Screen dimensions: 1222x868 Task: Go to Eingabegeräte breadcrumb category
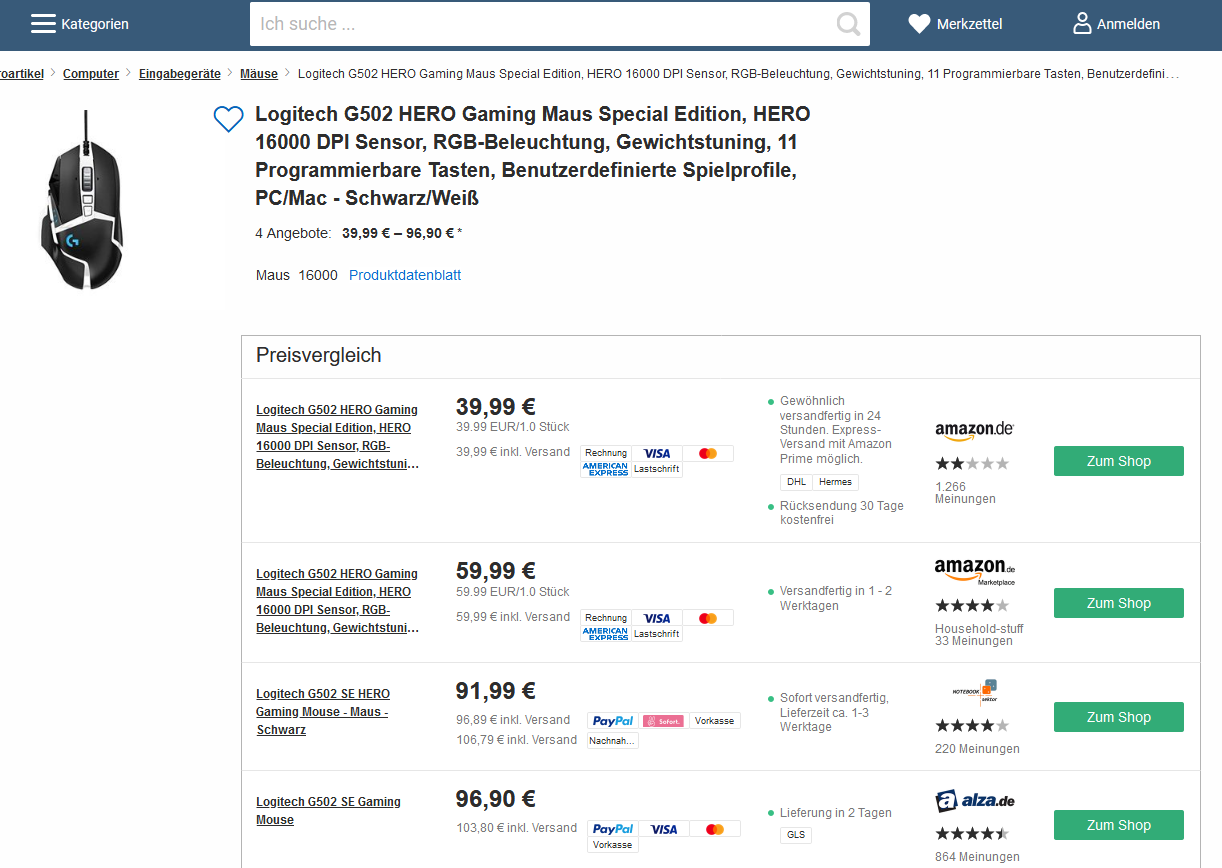180,74
